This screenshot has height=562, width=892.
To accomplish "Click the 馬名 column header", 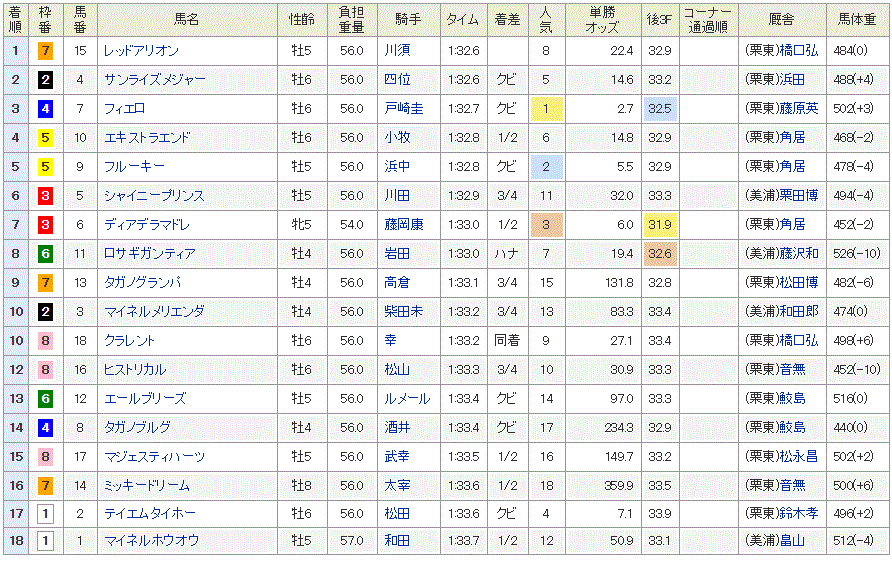I will (187, 20).
